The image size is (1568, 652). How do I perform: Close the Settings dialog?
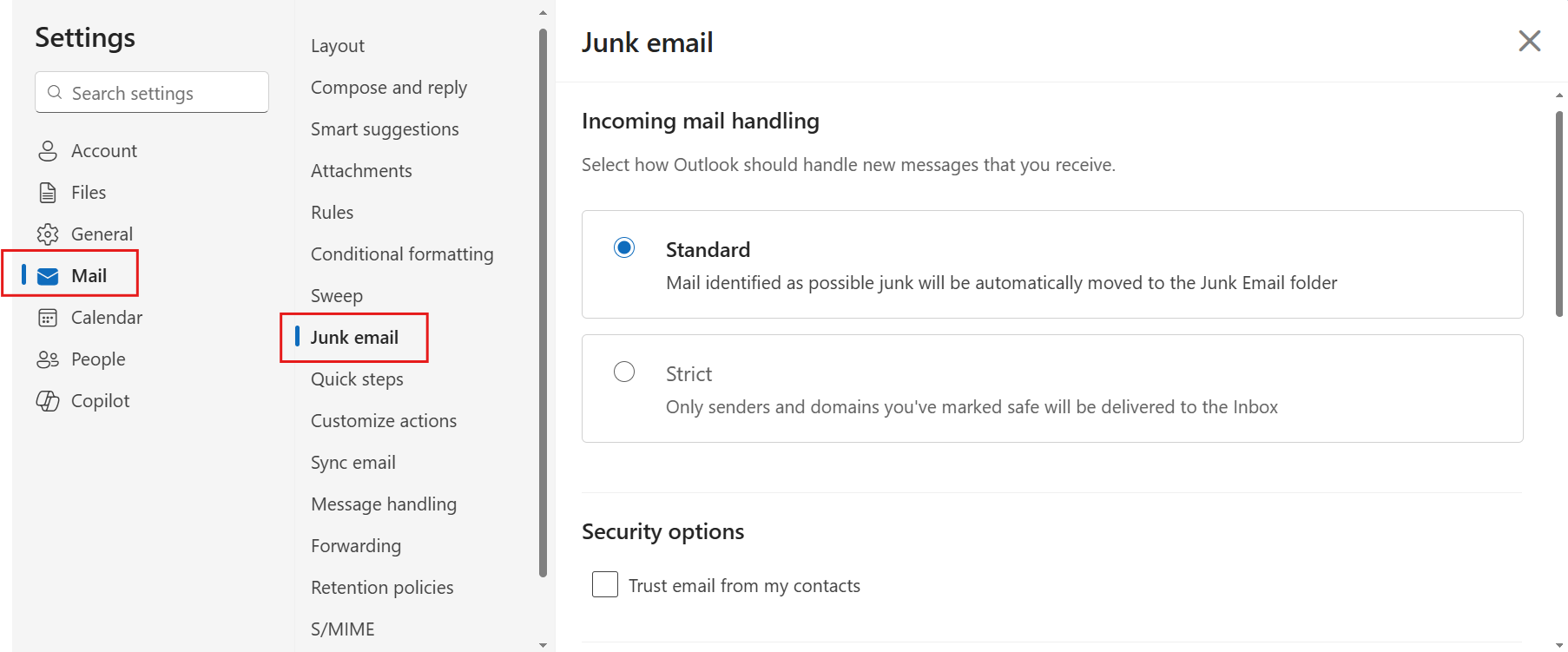1529,41
